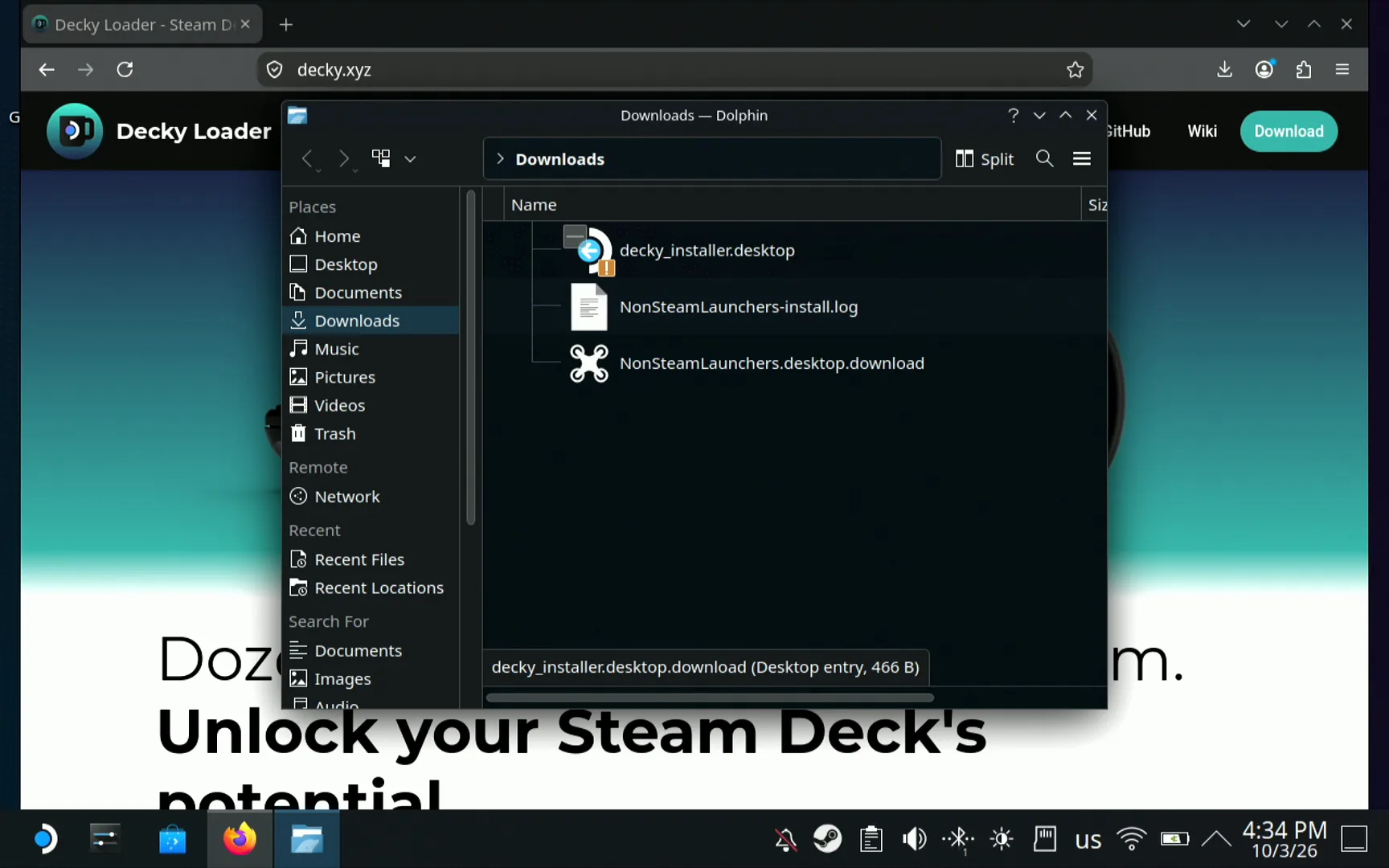Search for Images in sidebar
This screenshot has width=1389, height=868.
coord(371,679)
